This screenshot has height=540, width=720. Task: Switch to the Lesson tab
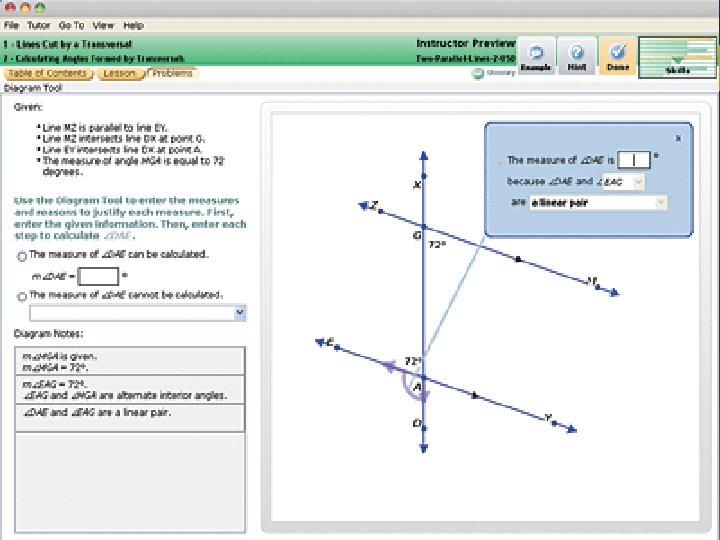(x=119, y=73)
